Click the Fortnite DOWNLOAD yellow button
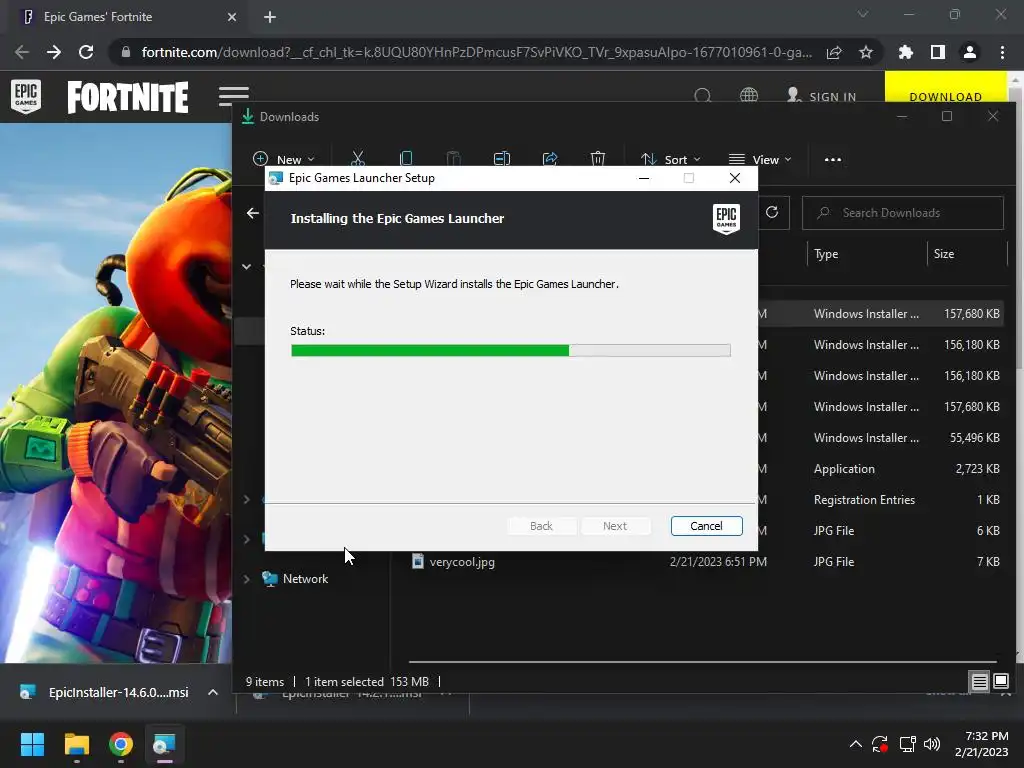 tap(945, 87)
